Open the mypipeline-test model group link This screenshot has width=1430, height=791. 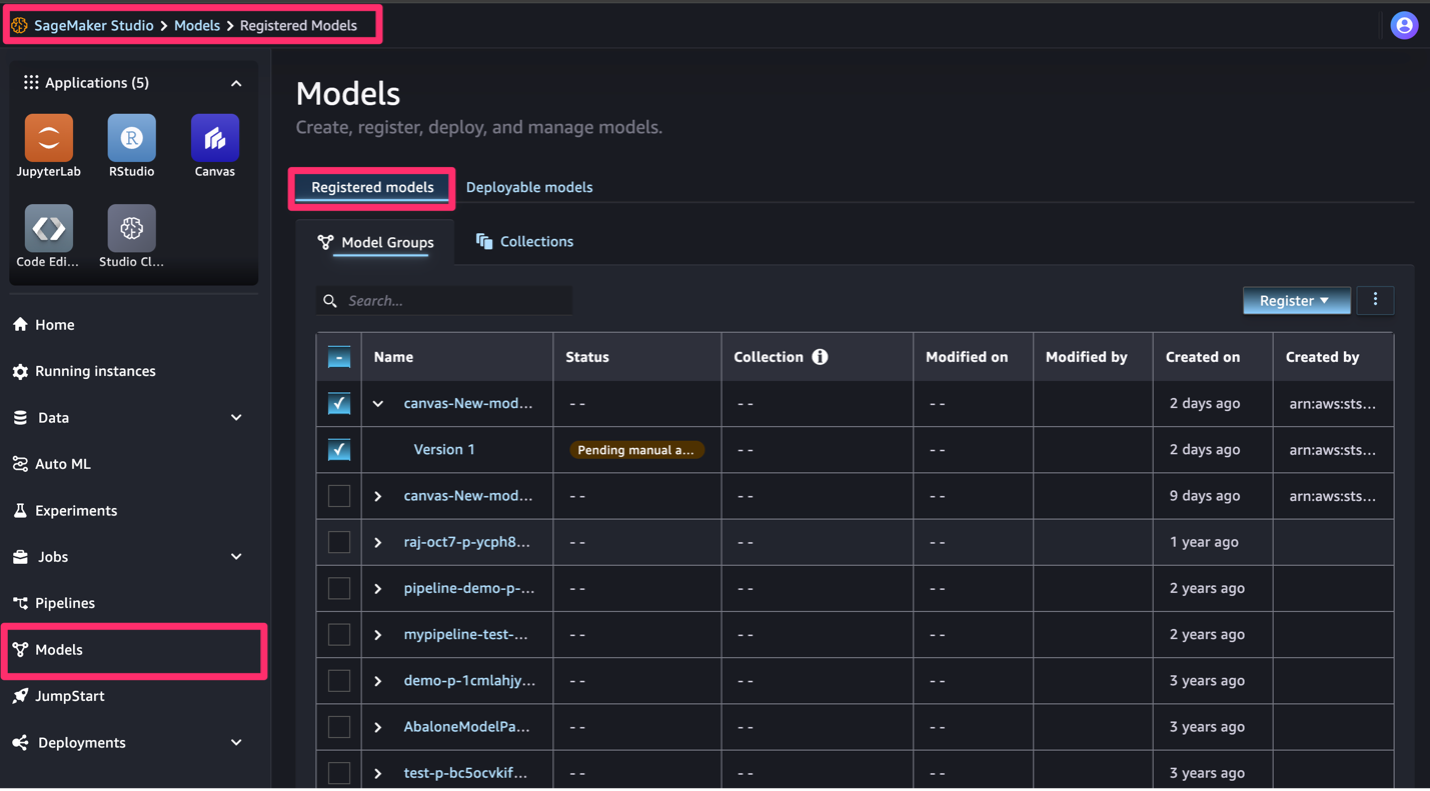[466, 634]
